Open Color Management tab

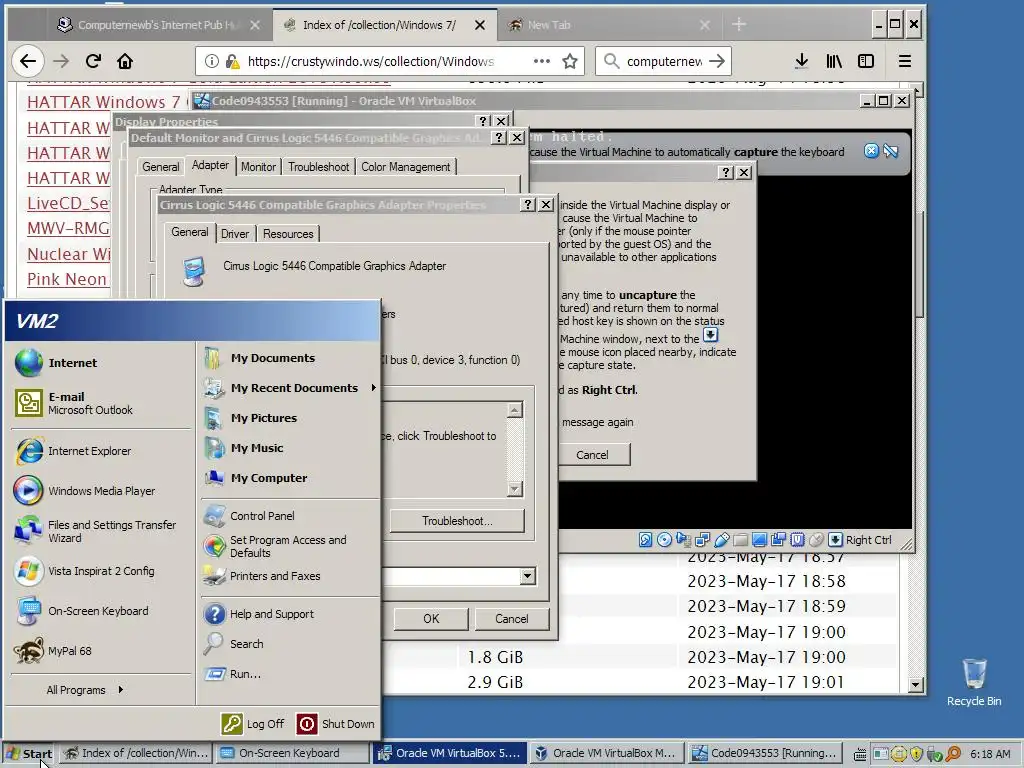coord(406,167)
